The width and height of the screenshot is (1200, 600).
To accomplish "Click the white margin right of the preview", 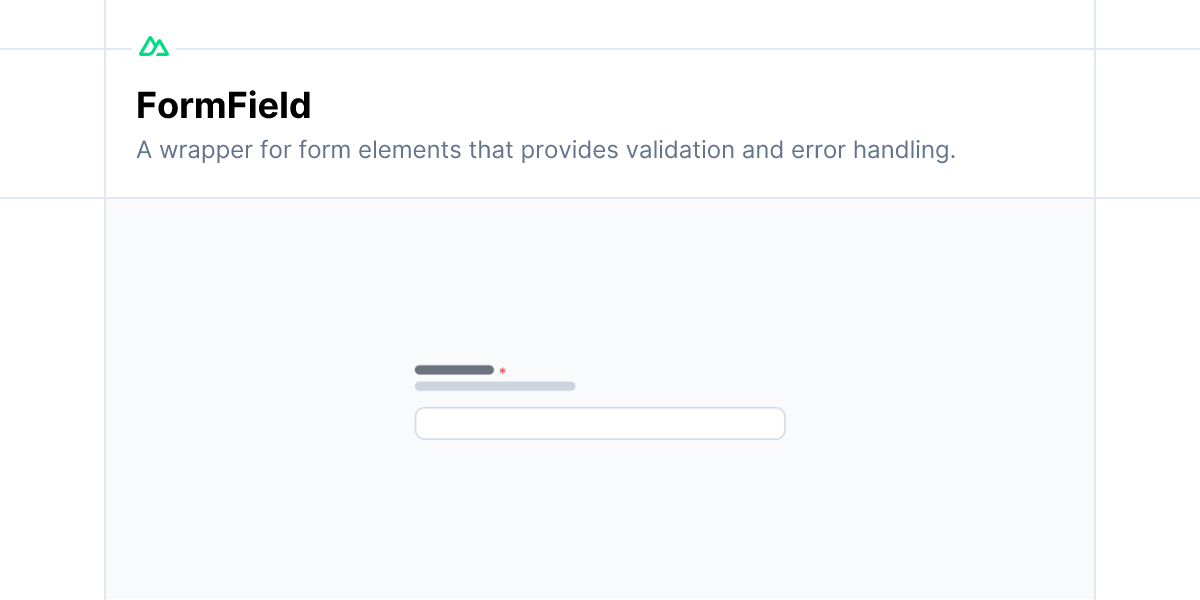I will coord(1148,400).
